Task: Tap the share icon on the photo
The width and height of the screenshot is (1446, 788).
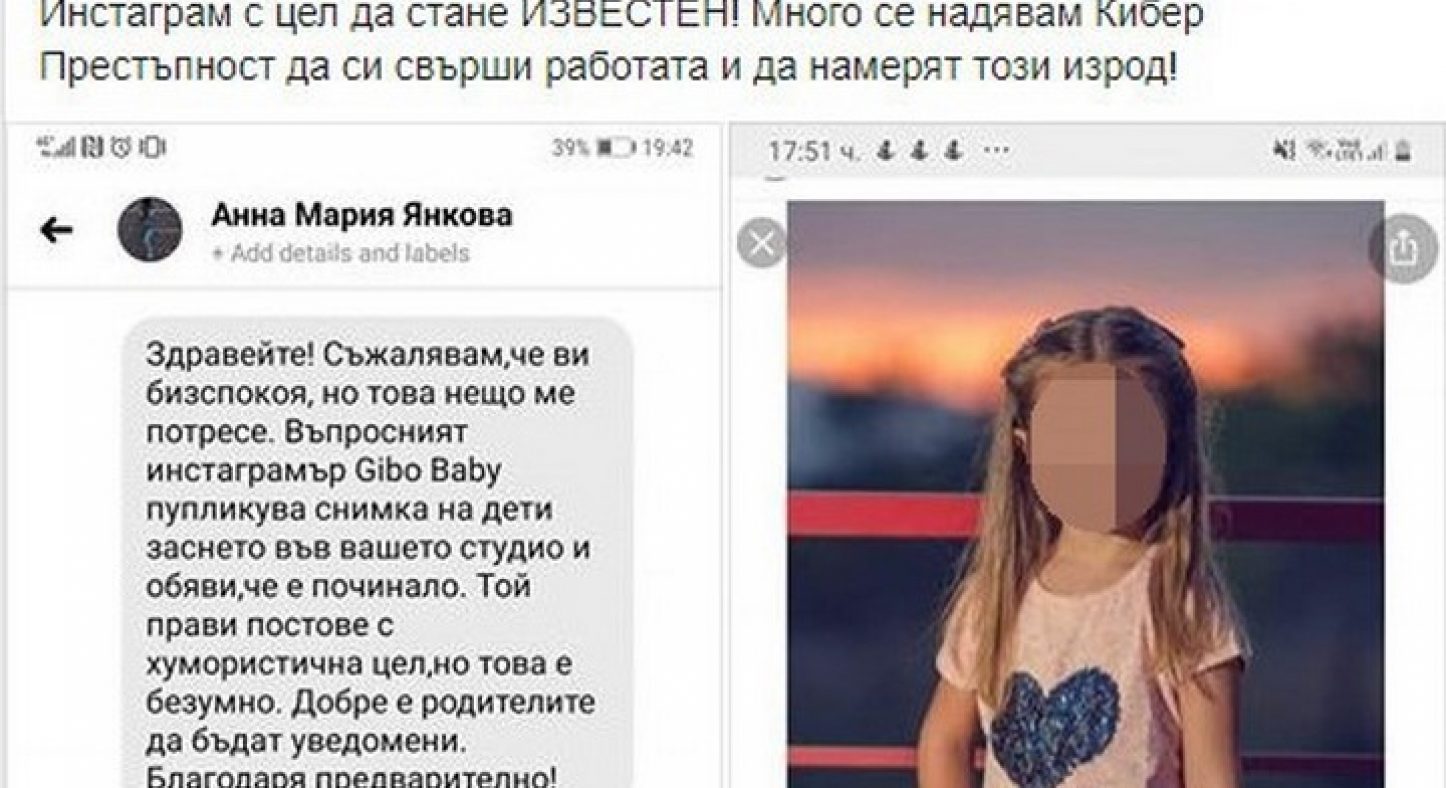Action: pos(1404,248)
